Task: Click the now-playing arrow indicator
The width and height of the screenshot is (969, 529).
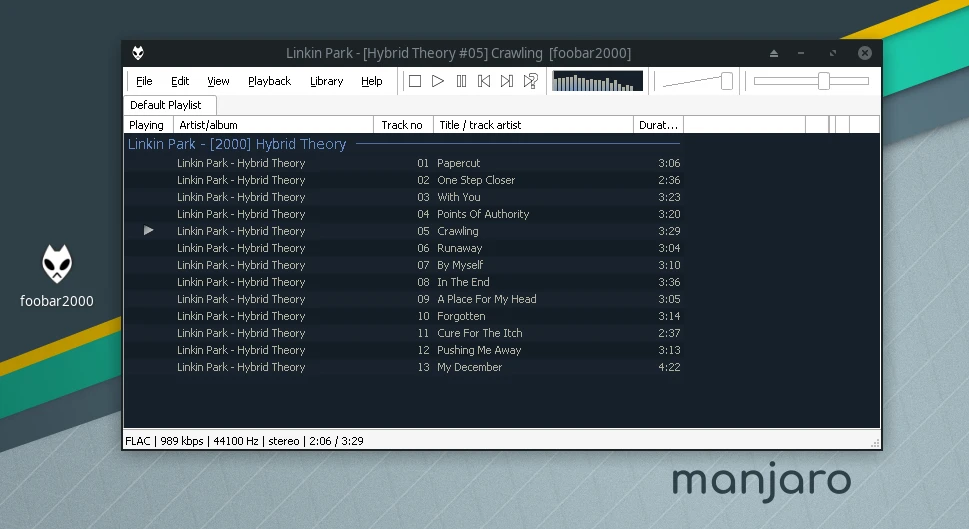Action: click(148, 231)
